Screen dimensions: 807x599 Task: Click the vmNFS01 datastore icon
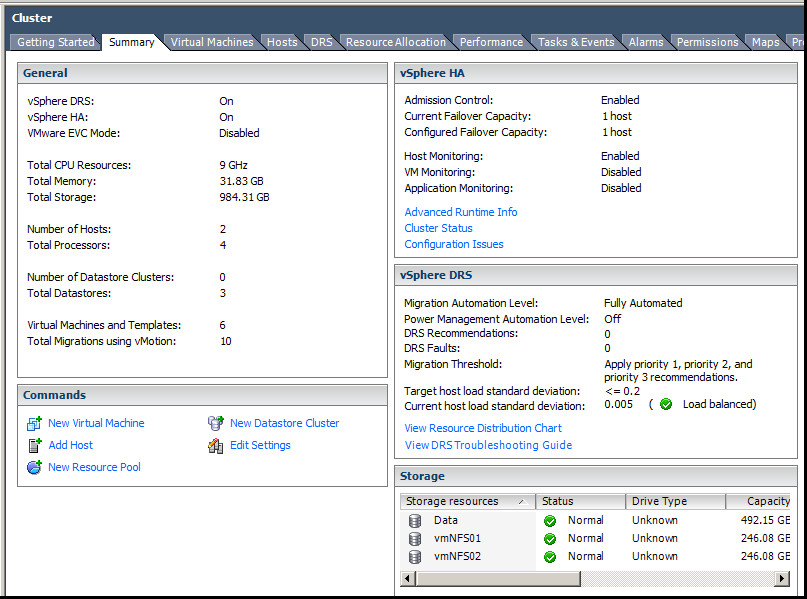pos(415,539)
